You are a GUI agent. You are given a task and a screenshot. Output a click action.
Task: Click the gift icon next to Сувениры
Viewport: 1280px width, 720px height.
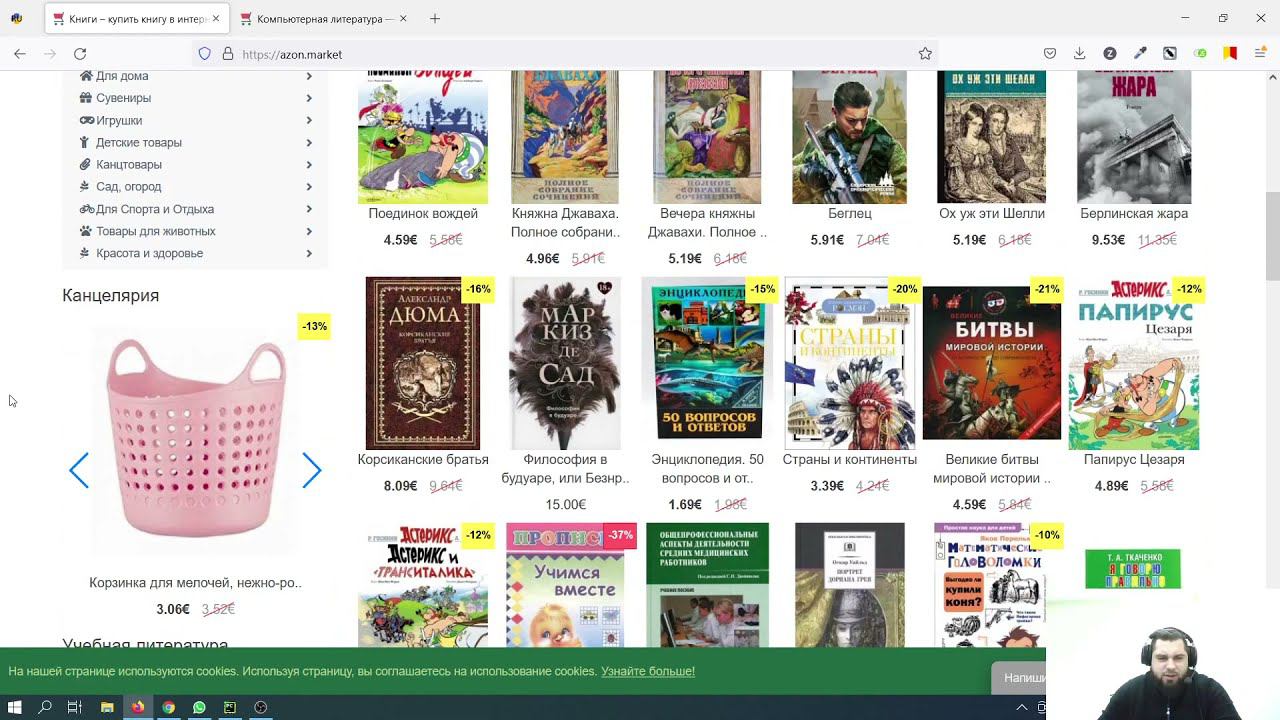tap(86, 98)
